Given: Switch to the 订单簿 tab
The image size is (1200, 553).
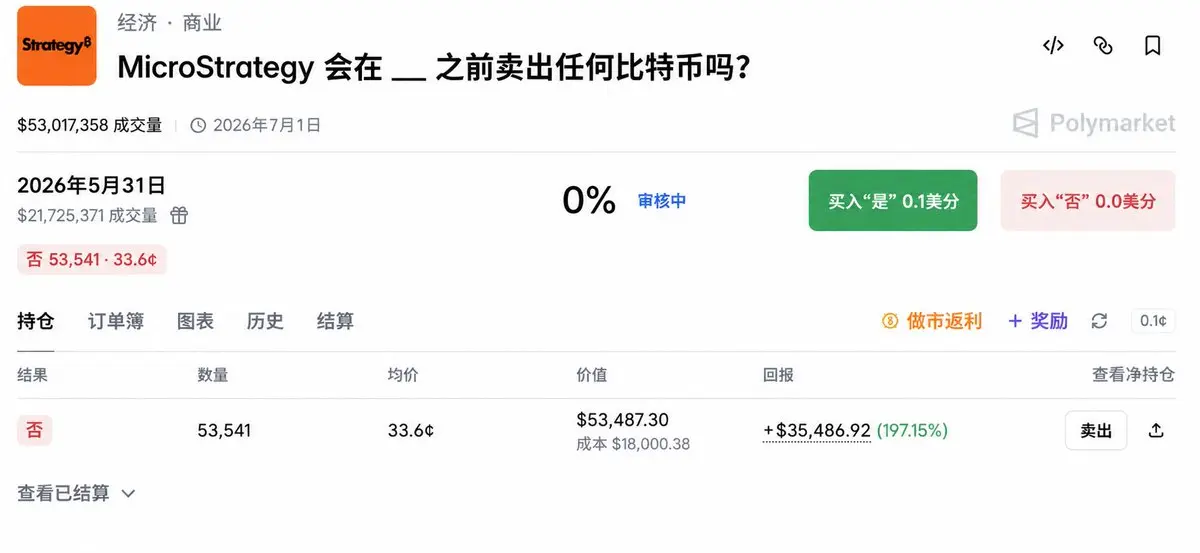Looking at the screenshot, I should coord(116,321).
